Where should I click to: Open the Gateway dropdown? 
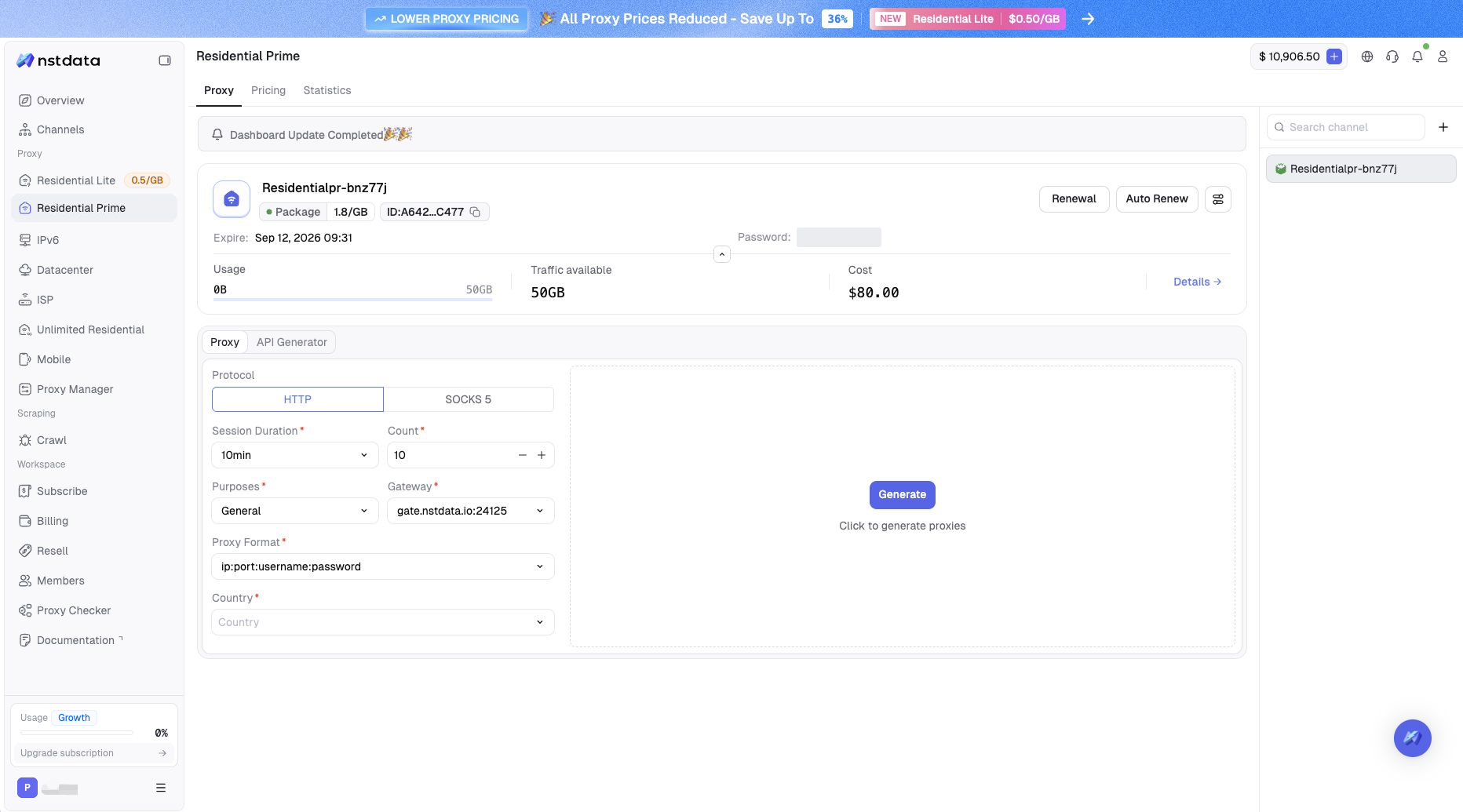[471, 511]
